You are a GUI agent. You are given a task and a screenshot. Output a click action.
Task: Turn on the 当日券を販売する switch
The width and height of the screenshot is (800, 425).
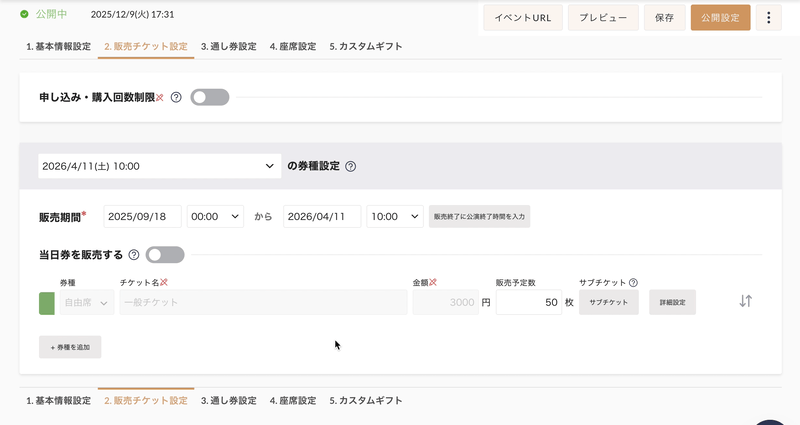pyautogui.click(x=165, y=255)
